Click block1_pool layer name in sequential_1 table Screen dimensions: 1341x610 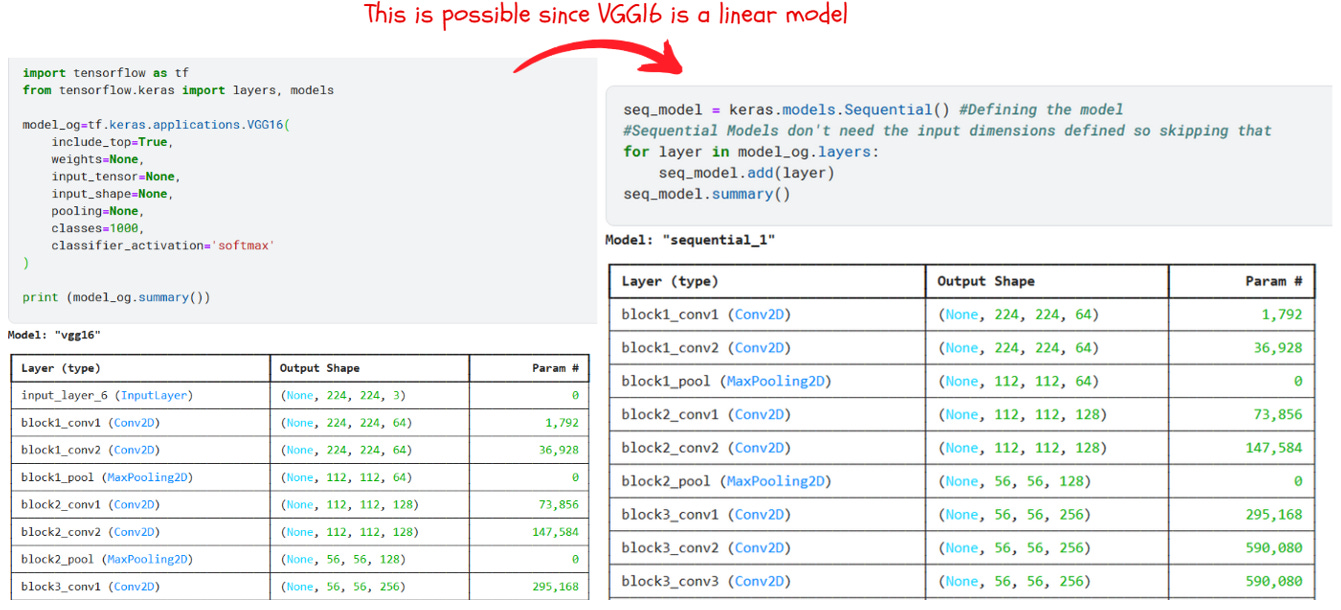(x=726, y=381)
